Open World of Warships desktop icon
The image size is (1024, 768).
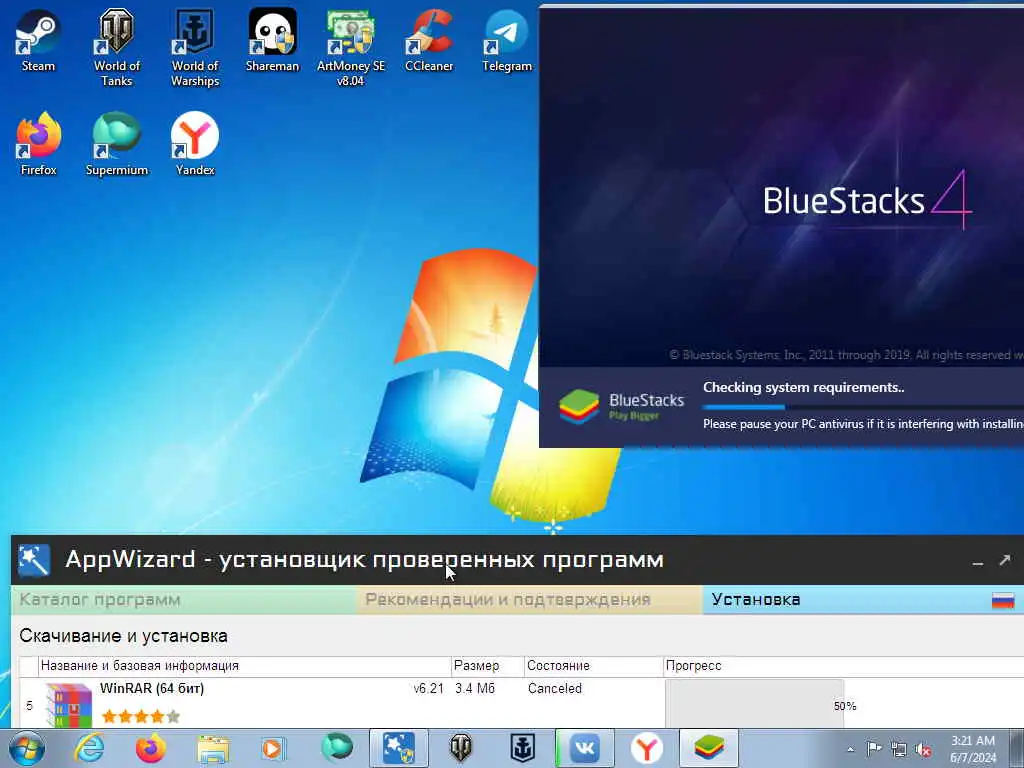click(195, 48)
